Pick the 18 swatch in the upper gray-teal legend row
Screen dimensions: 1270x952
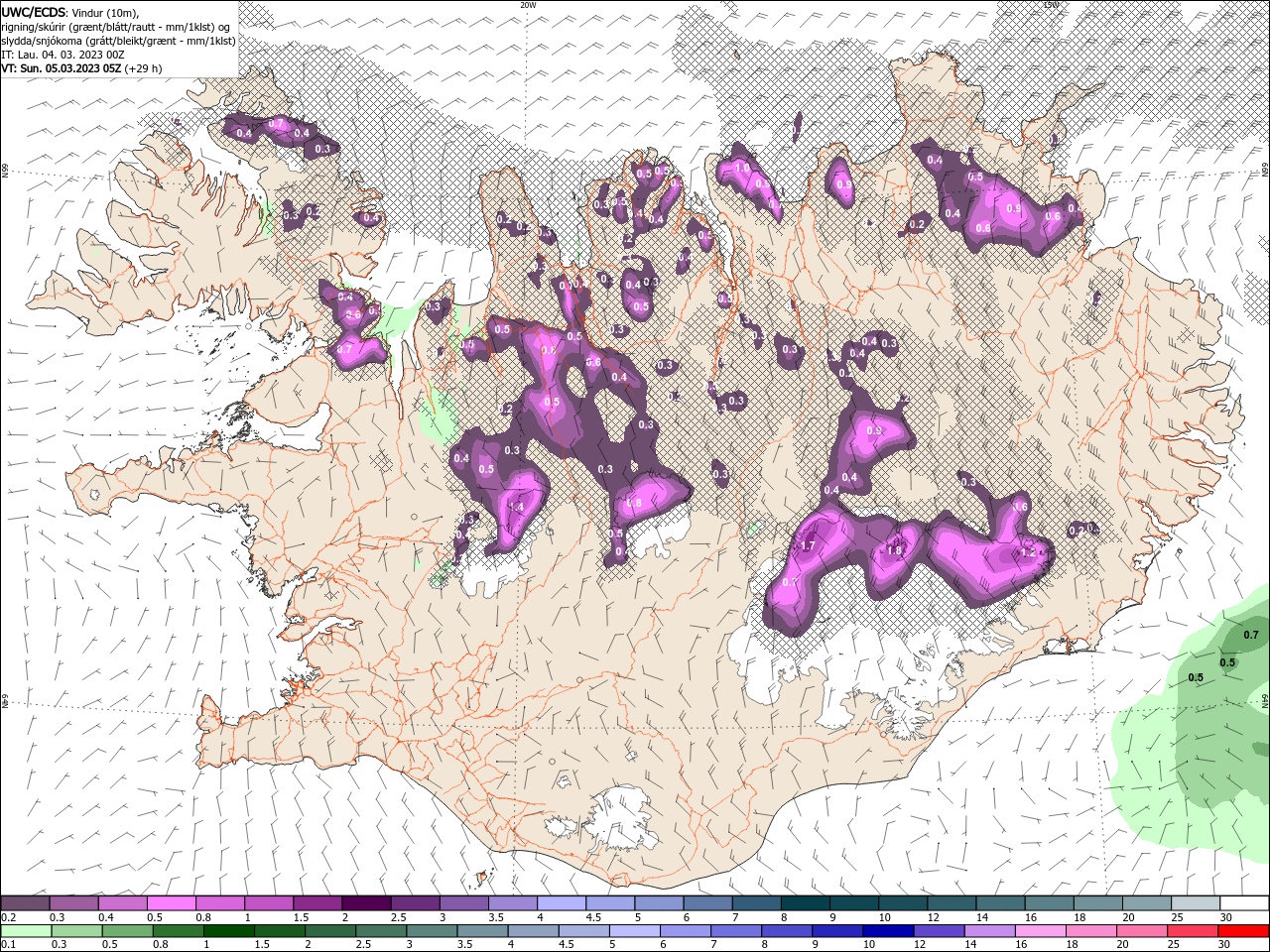click(x=1097, y=903)
